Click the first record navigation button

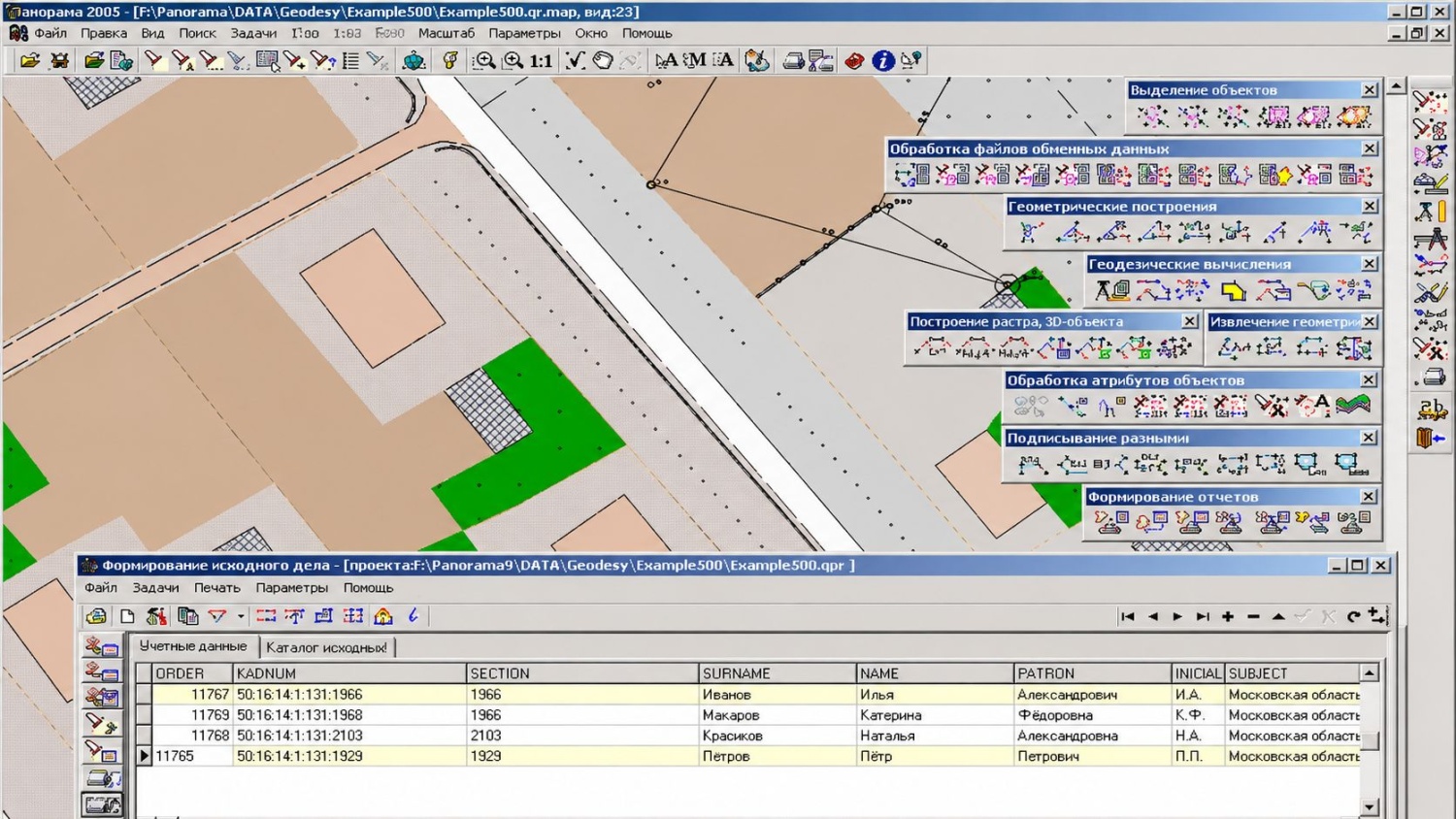(1127, 616)
